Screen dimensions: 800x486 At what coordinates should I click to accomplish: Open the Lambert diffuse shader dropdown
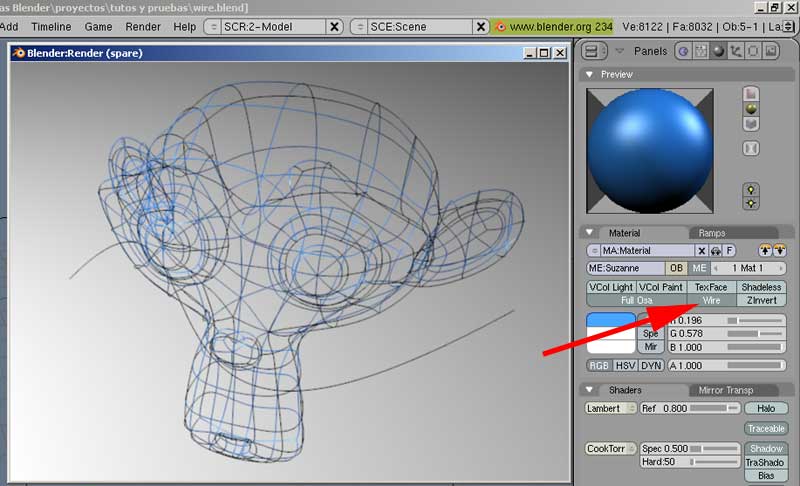point(611,408)
